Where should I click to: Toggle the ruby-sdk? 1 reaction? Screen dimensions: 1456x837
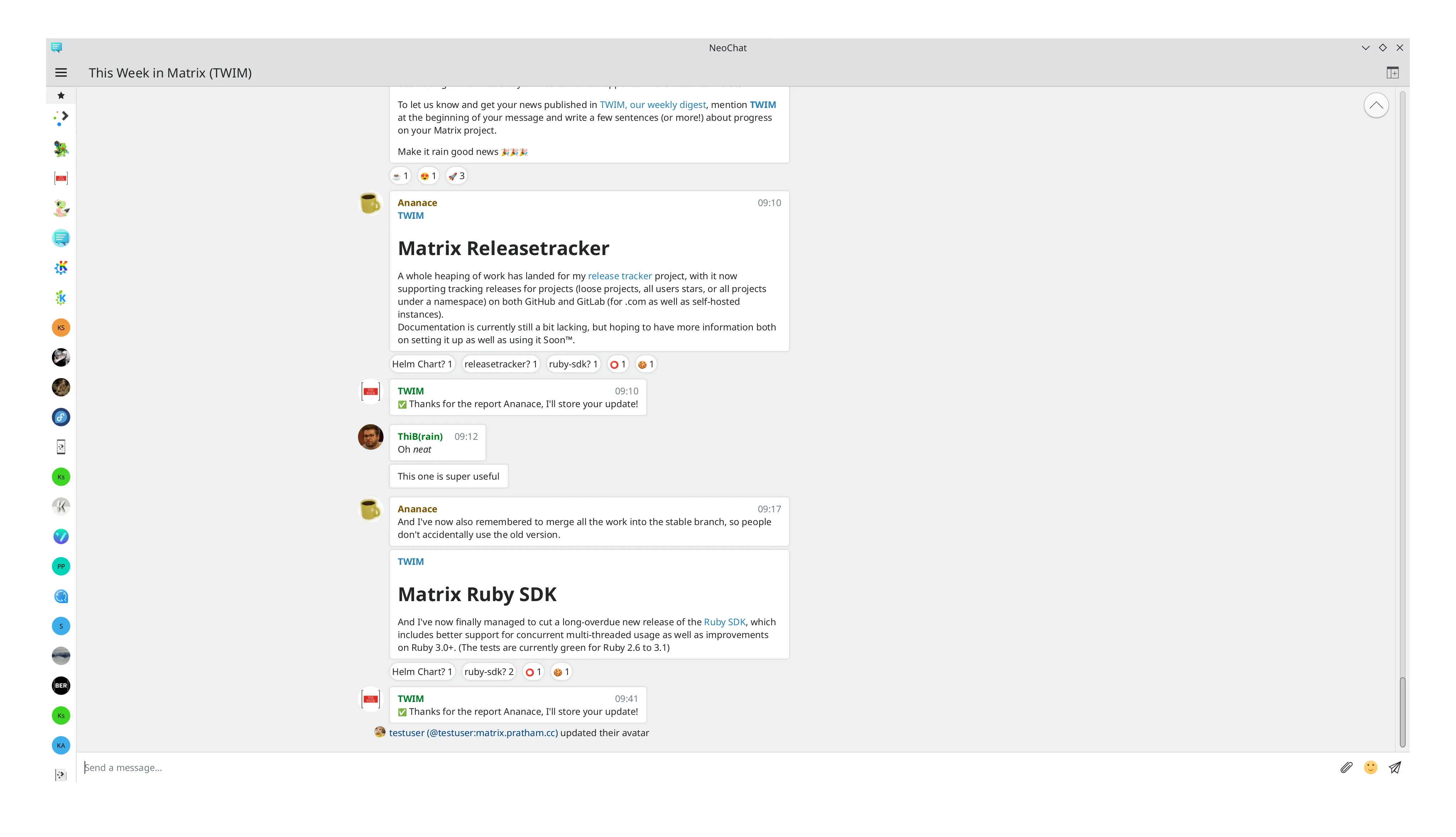pos(574,364)
